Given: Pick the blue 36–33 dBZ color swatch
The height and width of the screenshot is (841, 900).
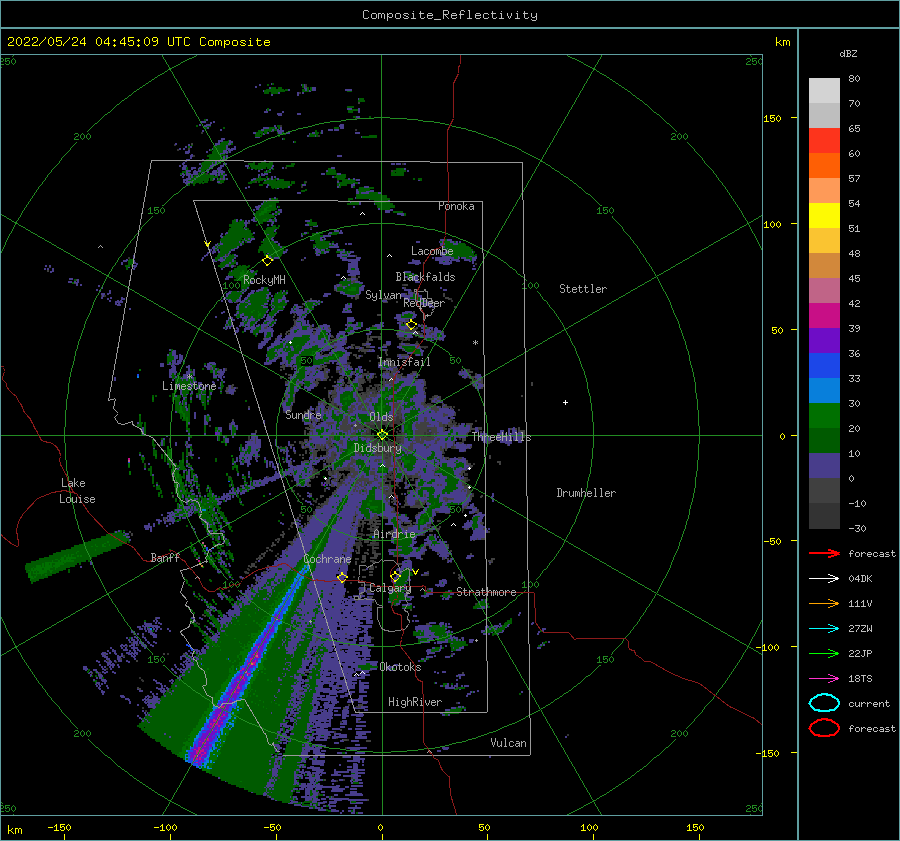Looking at the screenshot, I should (x=824, y=366).
